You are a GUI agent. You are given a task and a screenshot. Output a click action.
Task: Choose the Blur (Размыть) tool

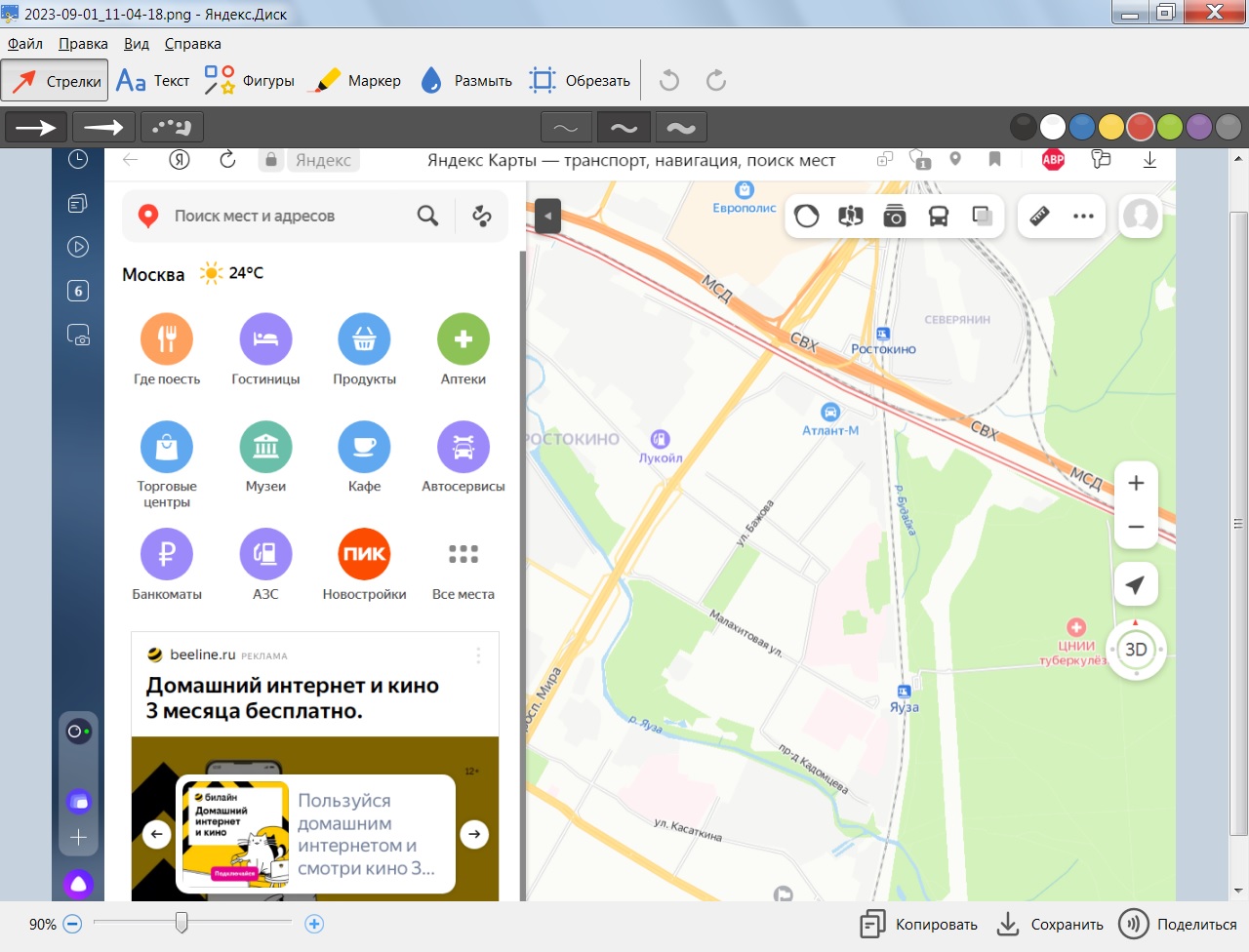point(465,81)
